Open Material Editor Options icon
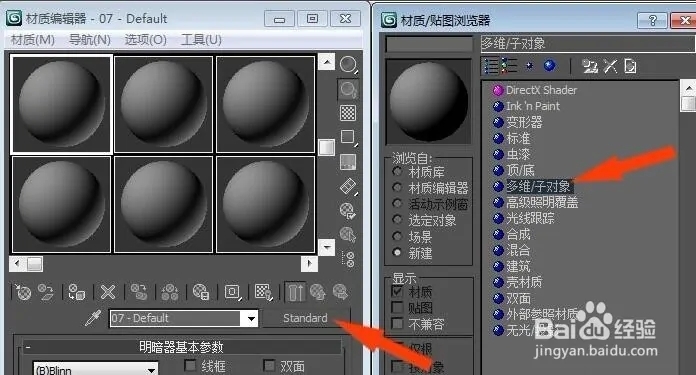The width and height of the screenshot is (696, 375). pos(348,210)
